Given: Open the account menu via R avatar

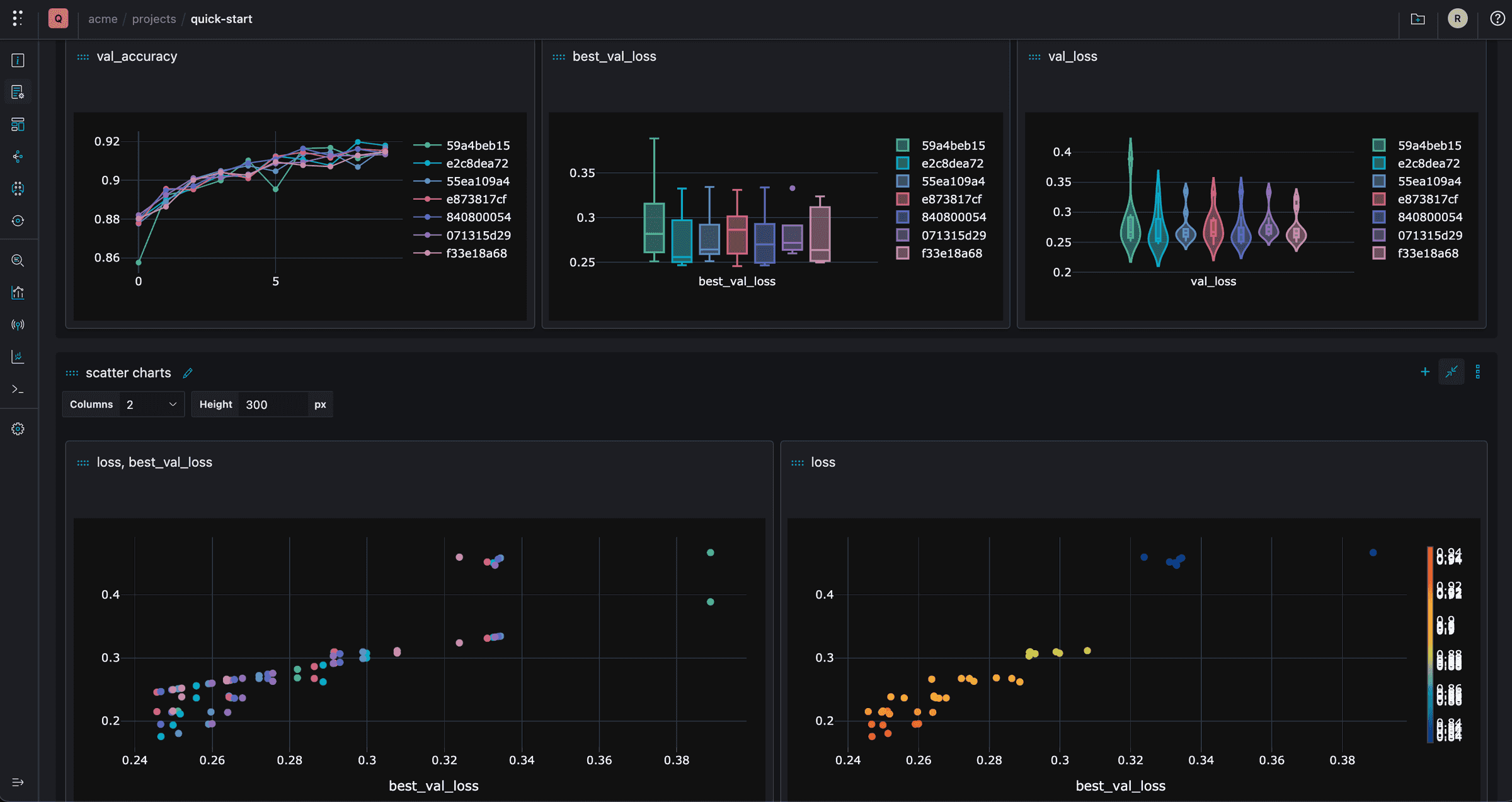Looking at the screenshot, I should [1457, 18].
